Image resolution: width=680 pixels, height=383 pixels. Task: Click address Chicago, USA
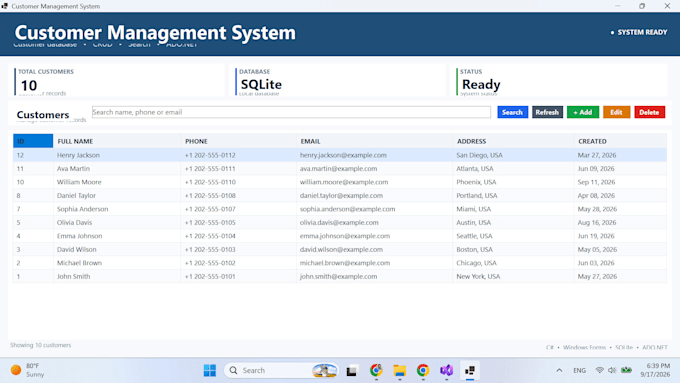(476, 262)
